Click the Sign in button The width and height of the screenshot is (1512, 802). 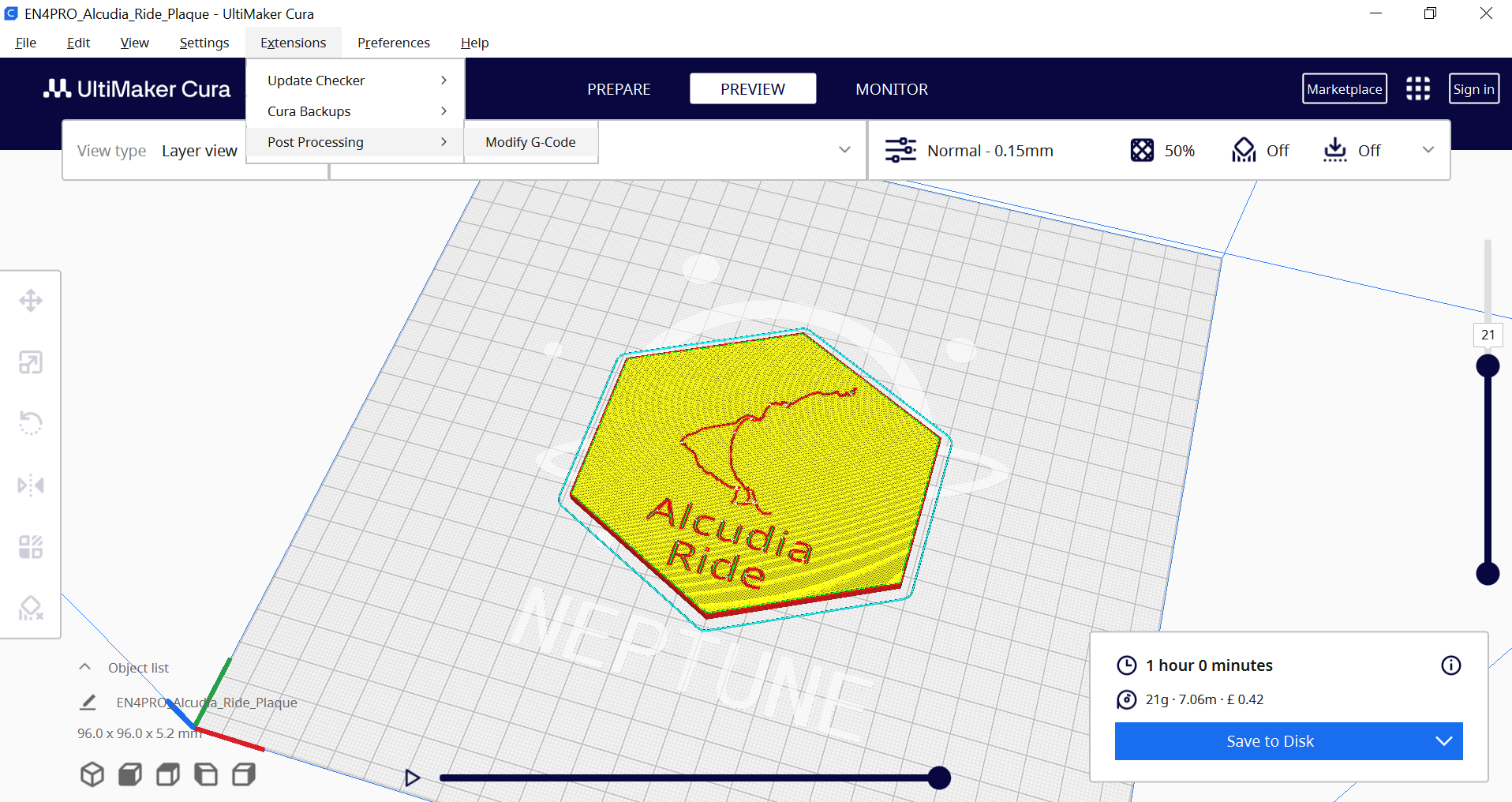pyautogui.click(x=1474, y=89)
